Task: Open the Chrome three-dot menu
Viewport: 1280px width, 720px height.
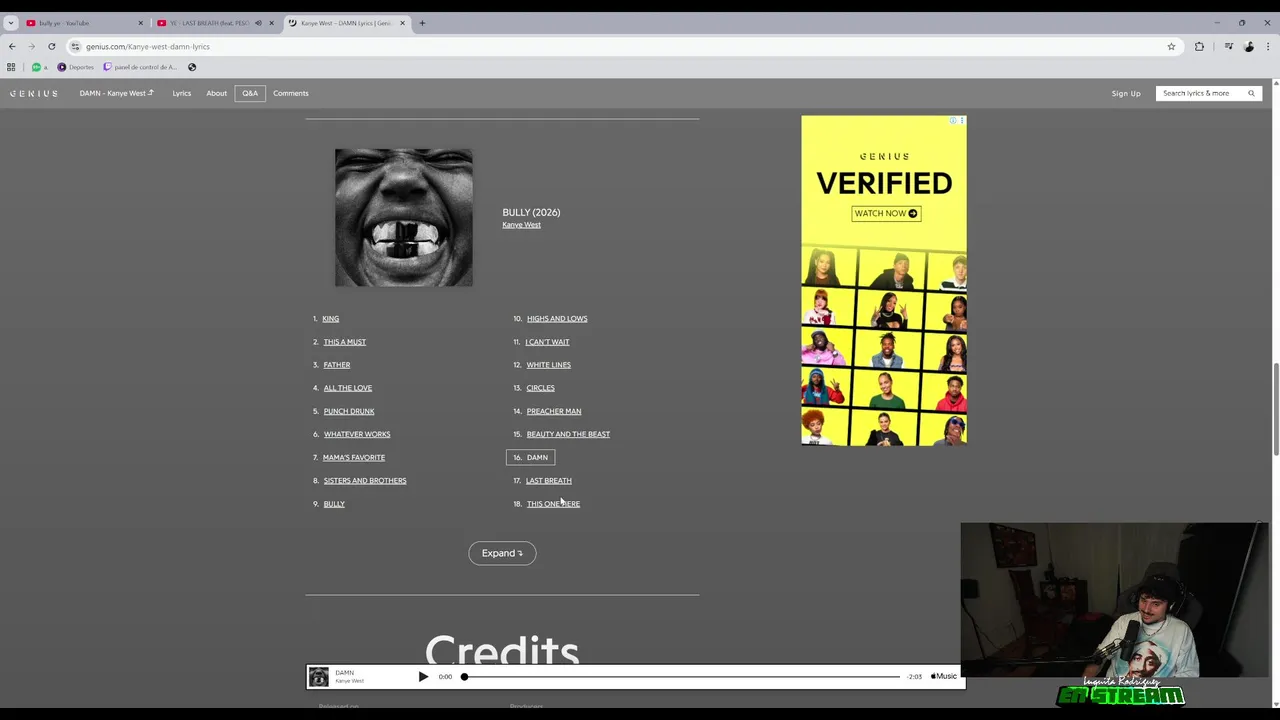Action: coord(1268,46)
